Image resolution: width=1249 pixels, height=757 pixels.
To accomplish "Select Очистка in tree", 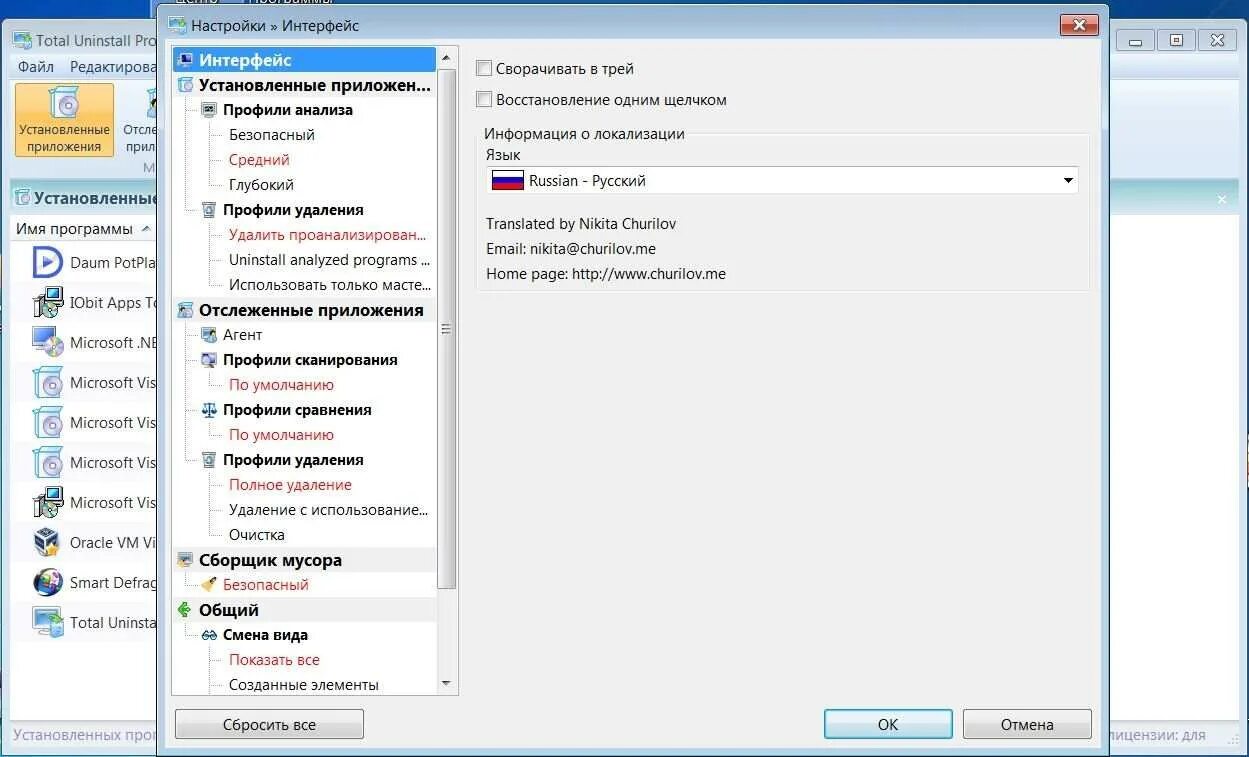I will coord(257,535).
